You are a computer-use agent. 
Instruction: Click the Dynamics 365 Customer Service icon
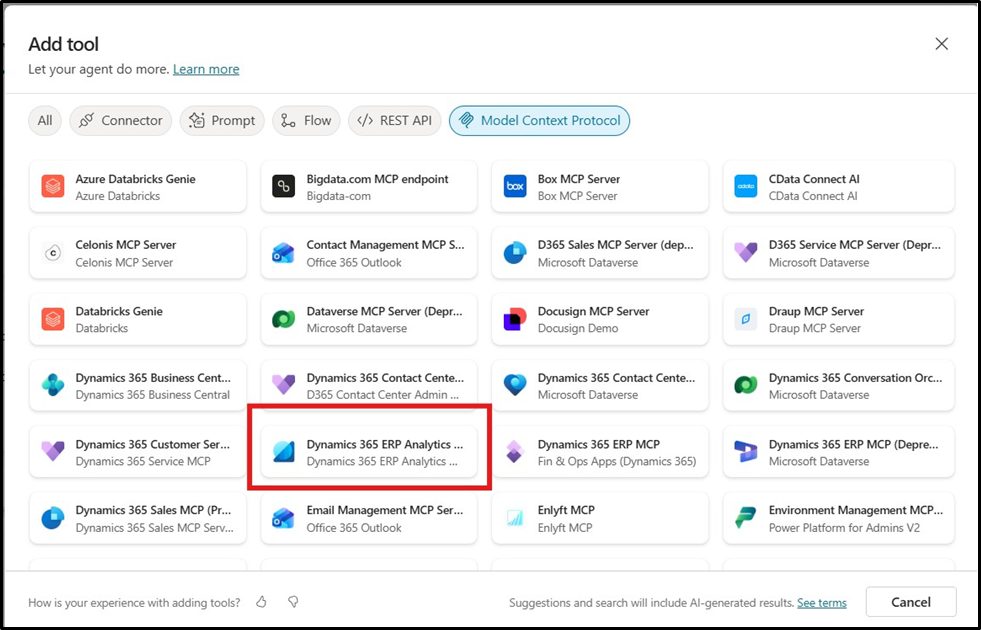point(53,452)
